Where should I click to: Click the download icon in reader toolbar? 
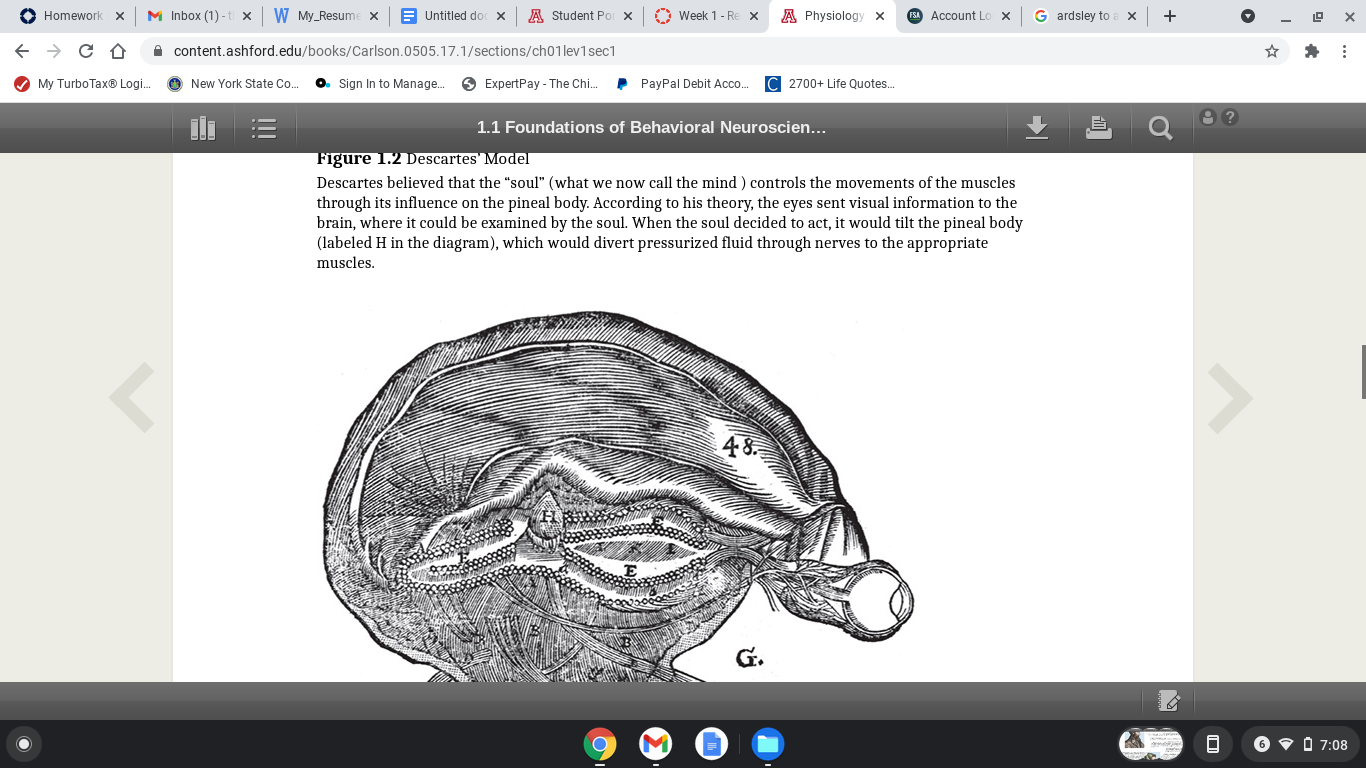(1037, 128)
